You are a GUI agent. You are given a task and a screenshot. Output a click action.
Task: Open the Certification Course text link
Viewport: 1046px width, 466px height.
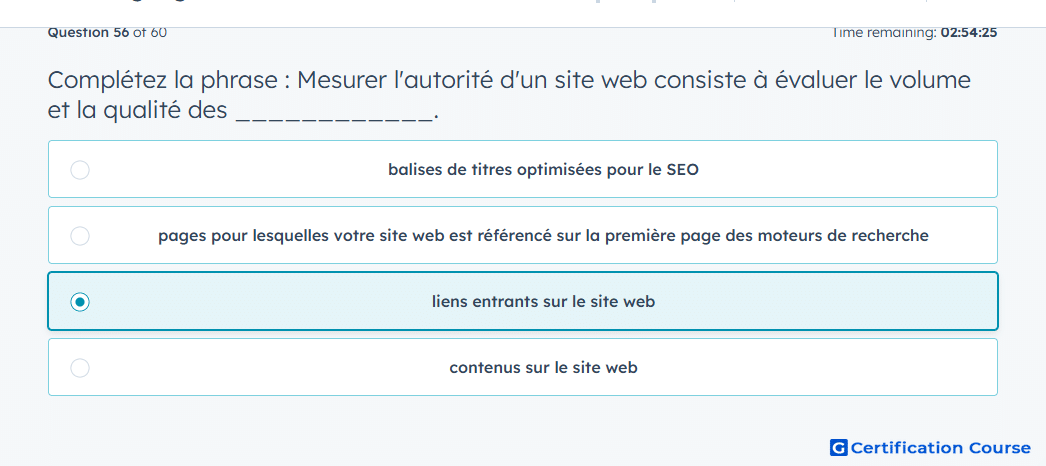pyautogui.click(x=941, y=447)
